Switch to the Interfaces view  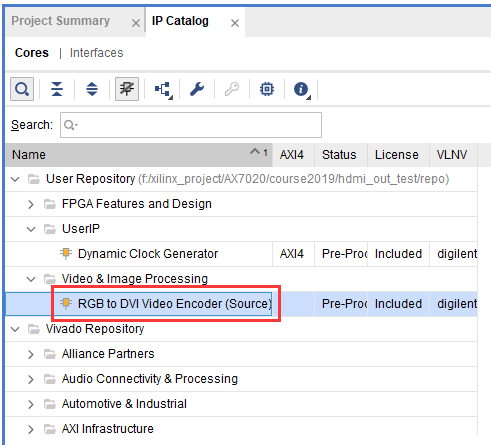(x=97, y=53)
